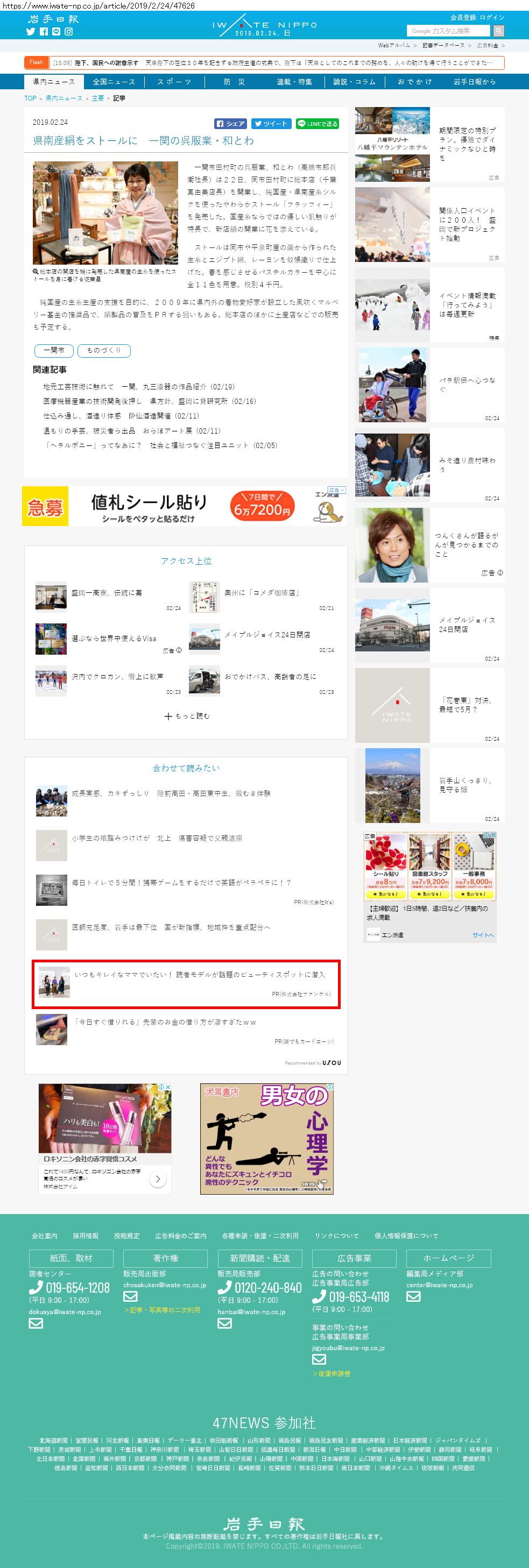Open the Instagram icon in header
This screenshot has width=529, height=1568.
coord(69,32)
